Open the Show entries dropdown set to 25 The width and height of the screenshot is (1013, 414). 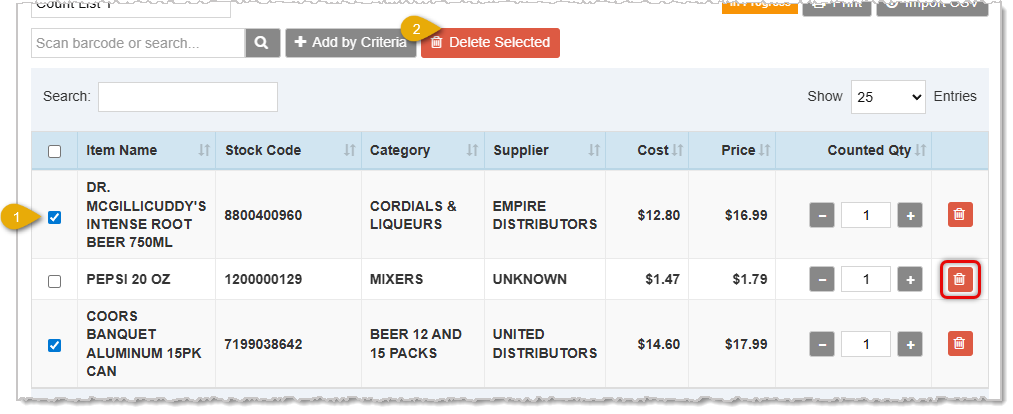pos(888,97)
